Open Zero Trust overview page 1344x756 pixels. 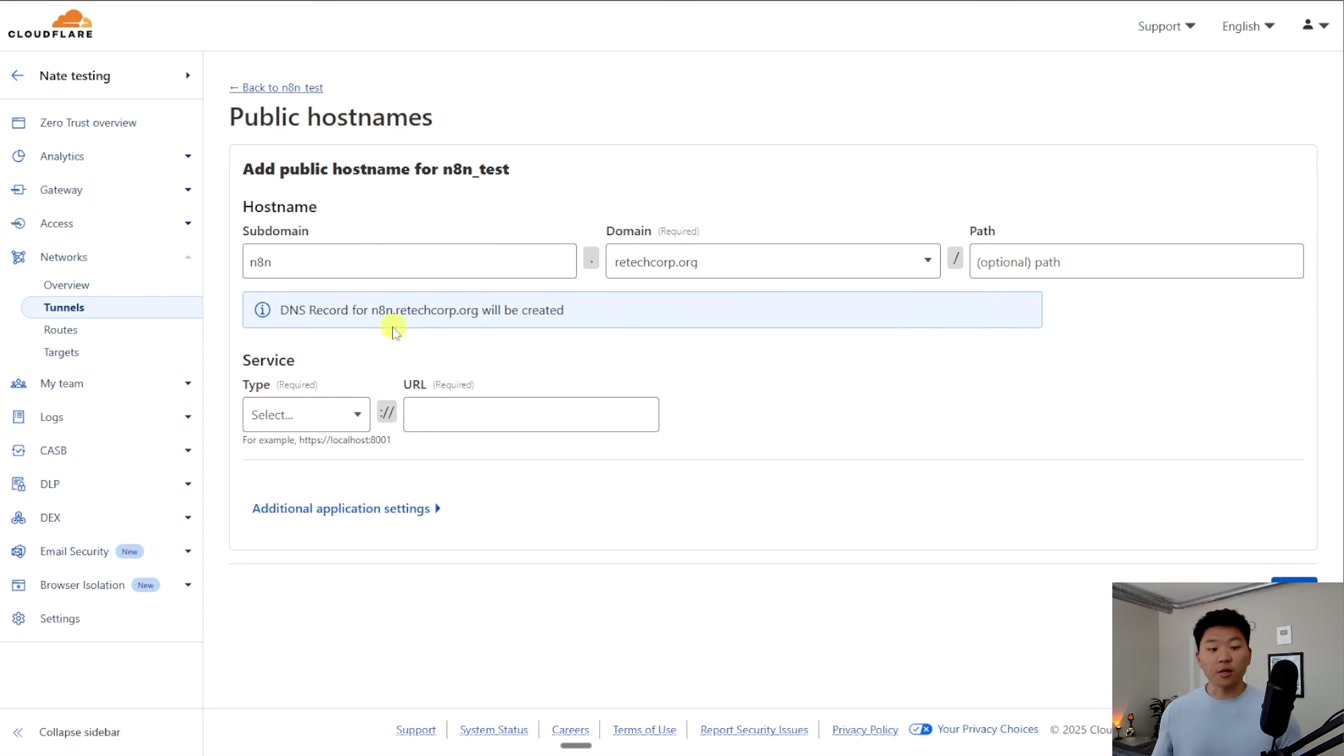click(x=88, y=123)
